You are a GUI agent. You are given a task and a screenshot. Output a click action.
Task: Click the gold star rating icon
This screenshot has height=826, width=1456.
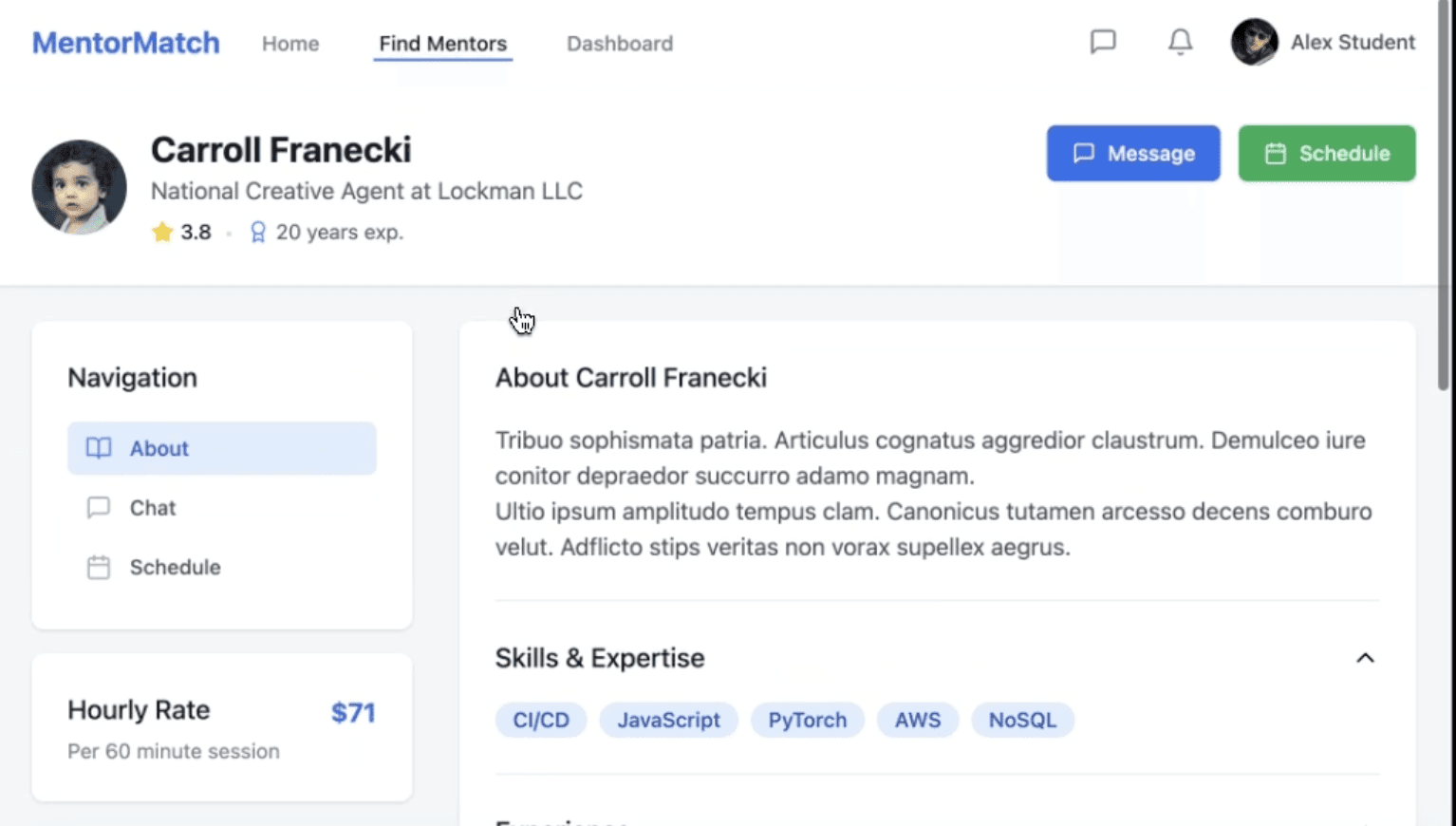pos(162,232)
